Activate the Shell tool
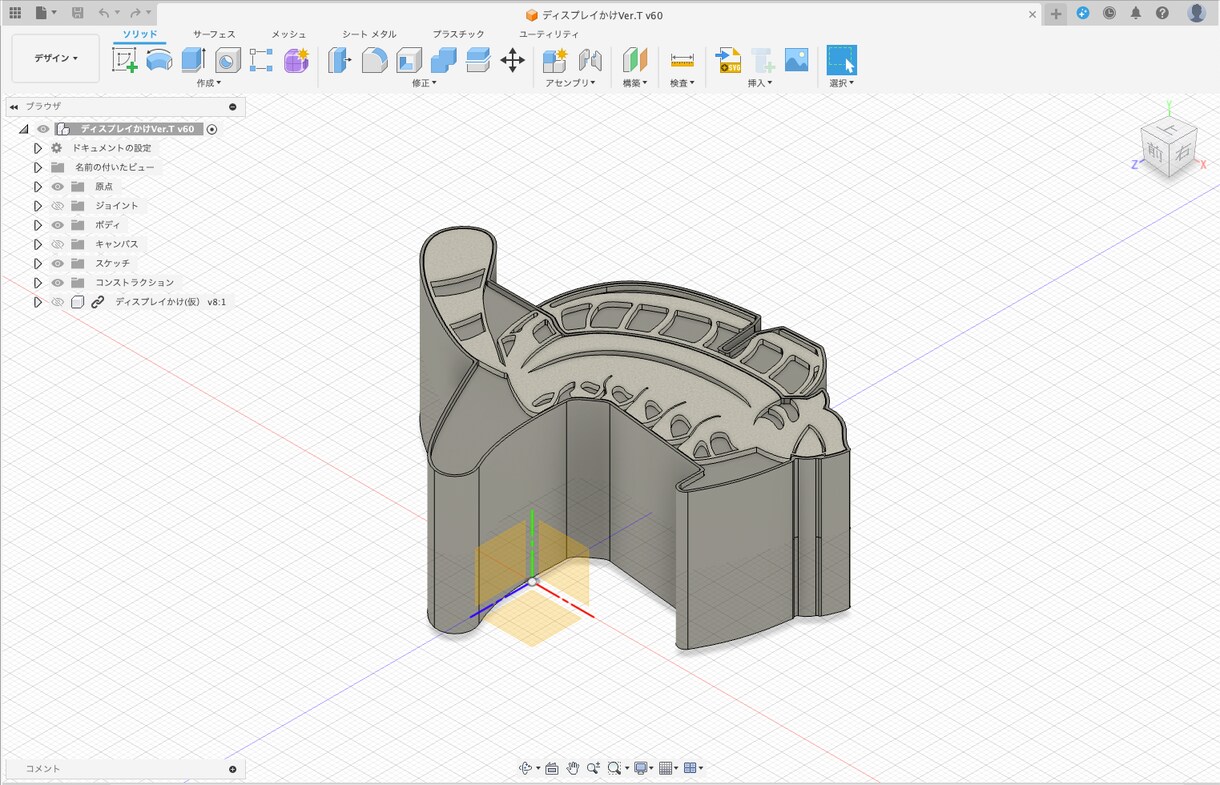The height and width of the screenshot is (785, 1220). [408, 60]
